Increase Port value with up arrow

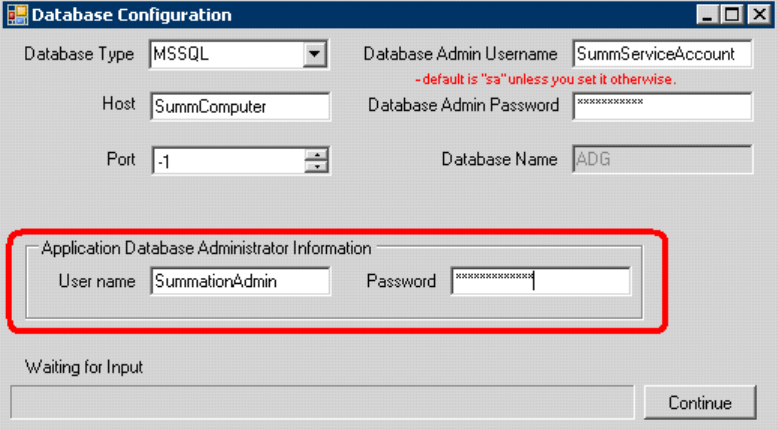318,153
